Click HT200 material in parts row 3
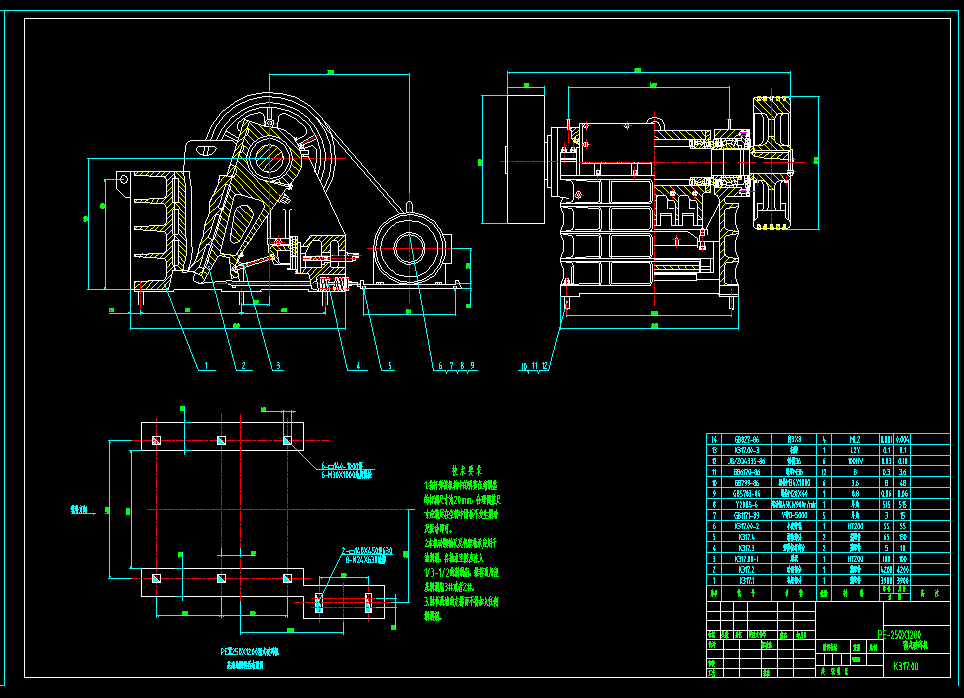This screenshot has width=964, height=698. (855, 559)
